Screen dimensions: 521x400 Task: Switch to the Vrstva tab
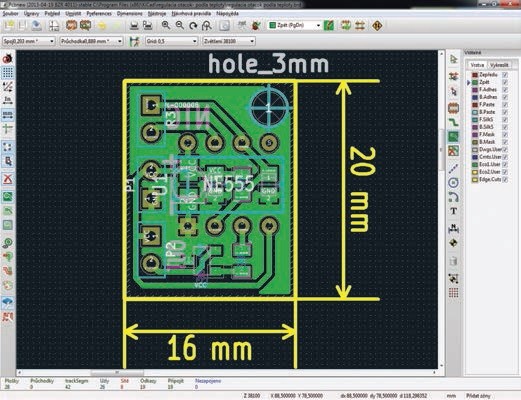pyautogui.click(x=477, y=65)
